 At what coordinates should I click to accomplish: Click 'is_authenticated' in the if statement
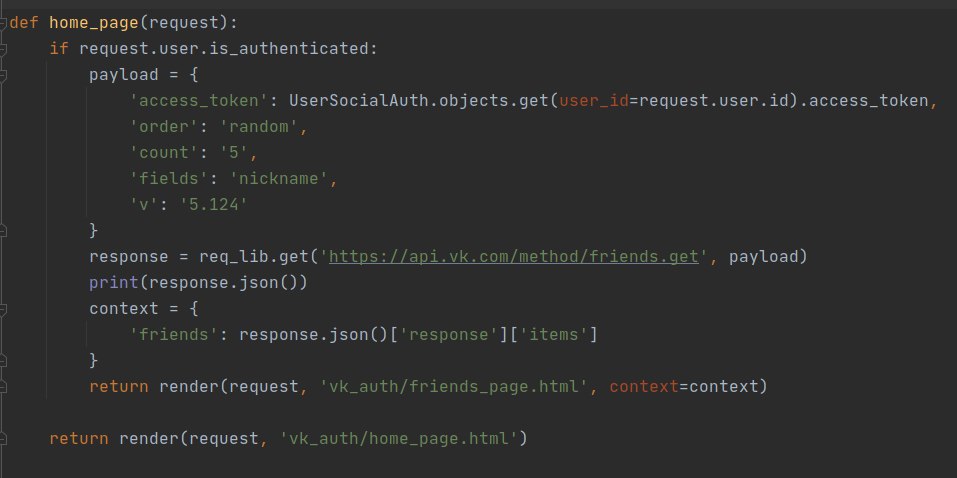[288, 49]
